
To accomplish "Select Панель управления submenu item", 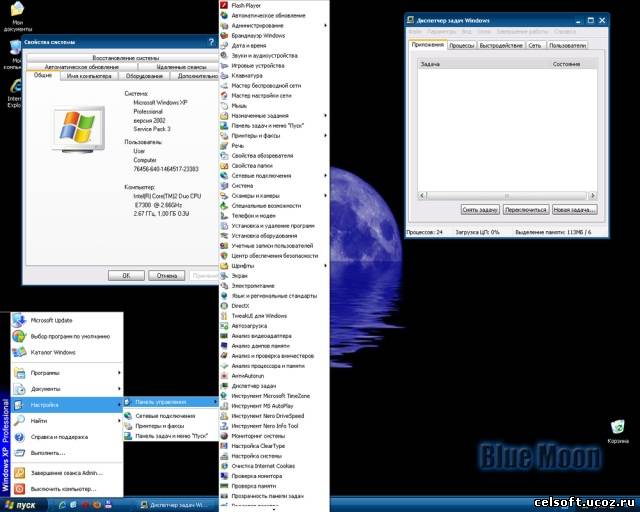I will 171,402.
